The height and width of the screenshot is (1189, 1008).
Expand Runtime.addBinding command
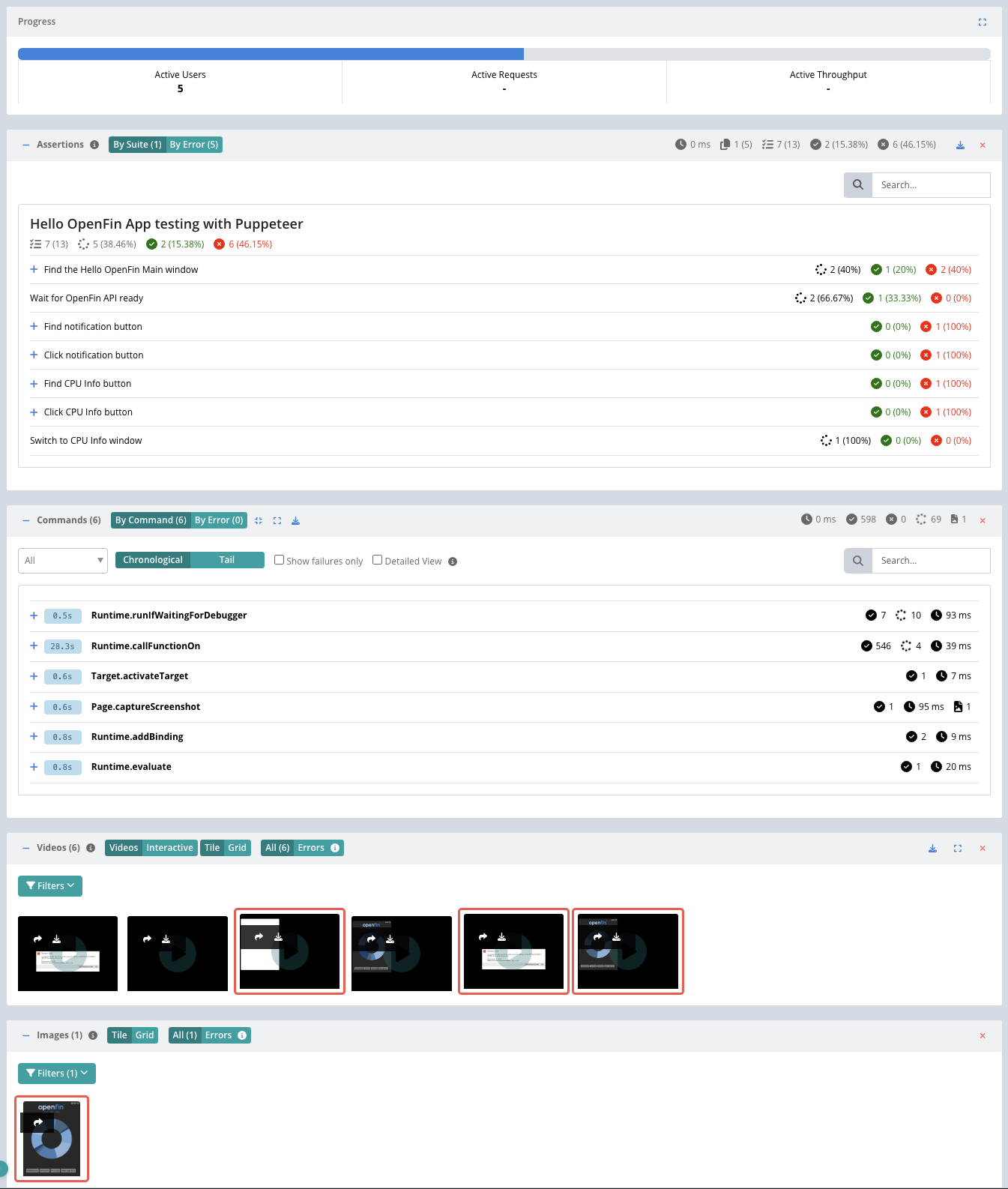(34, 736)
